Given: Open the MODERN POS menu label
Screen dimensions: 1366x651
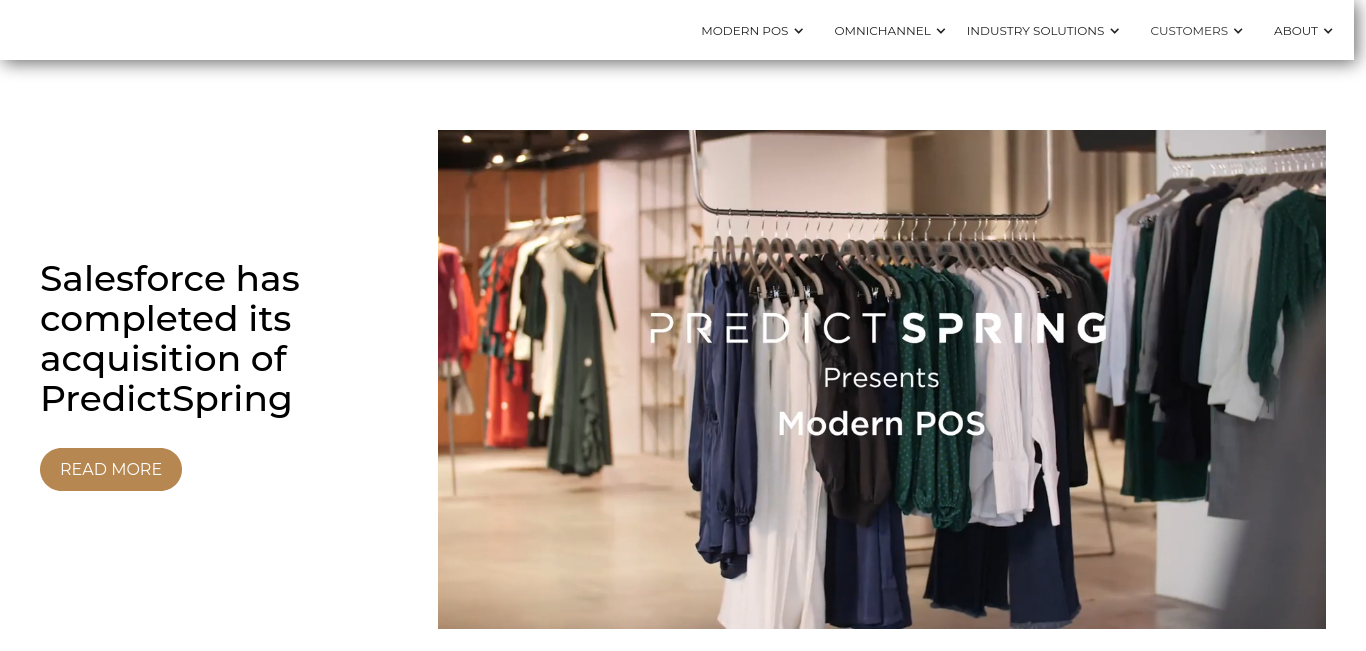Looking at the screenshot, I should 745,31.
